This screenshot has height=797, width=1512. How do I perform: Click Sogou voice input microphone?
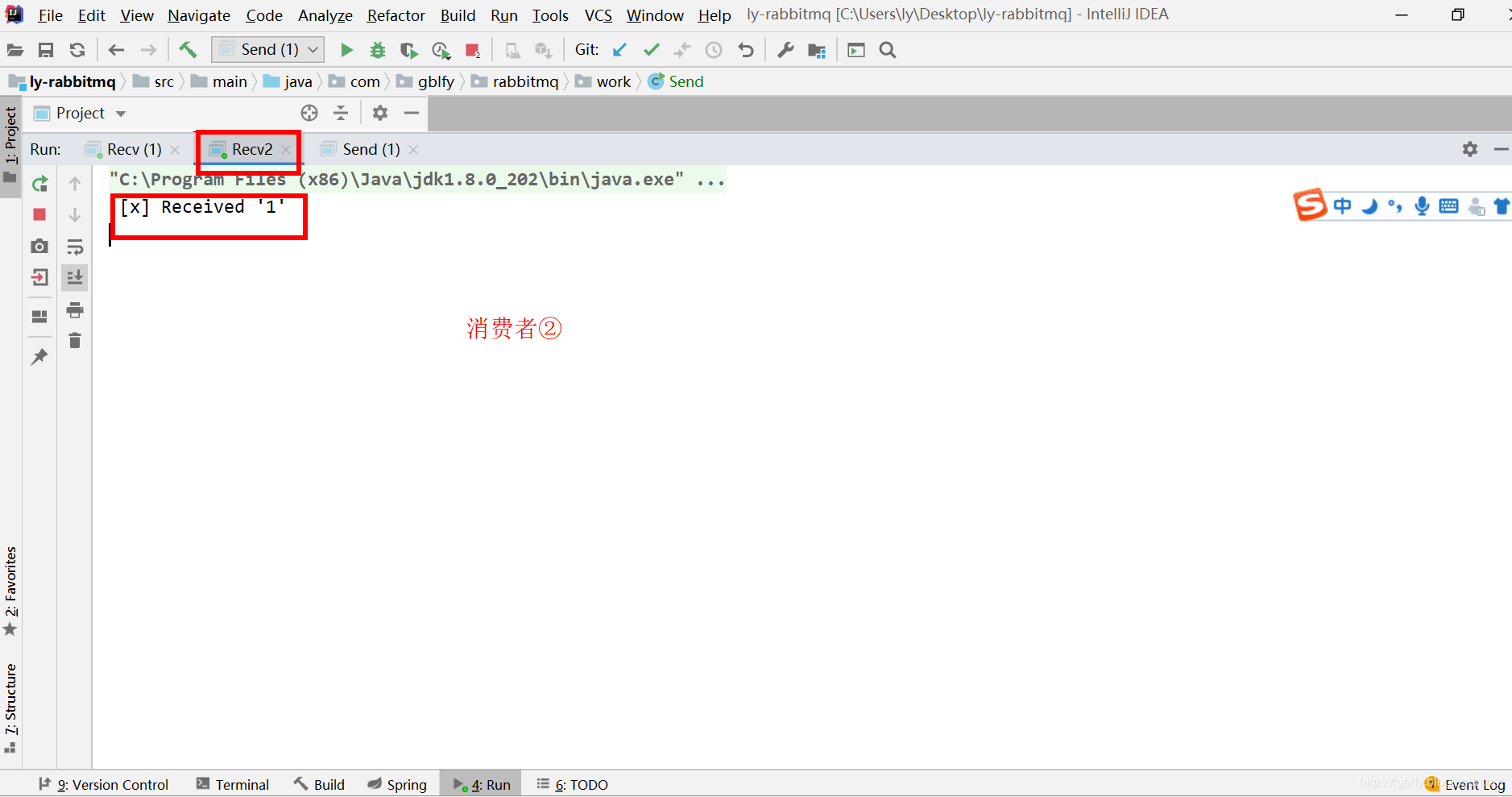[x=1423, y=206]
